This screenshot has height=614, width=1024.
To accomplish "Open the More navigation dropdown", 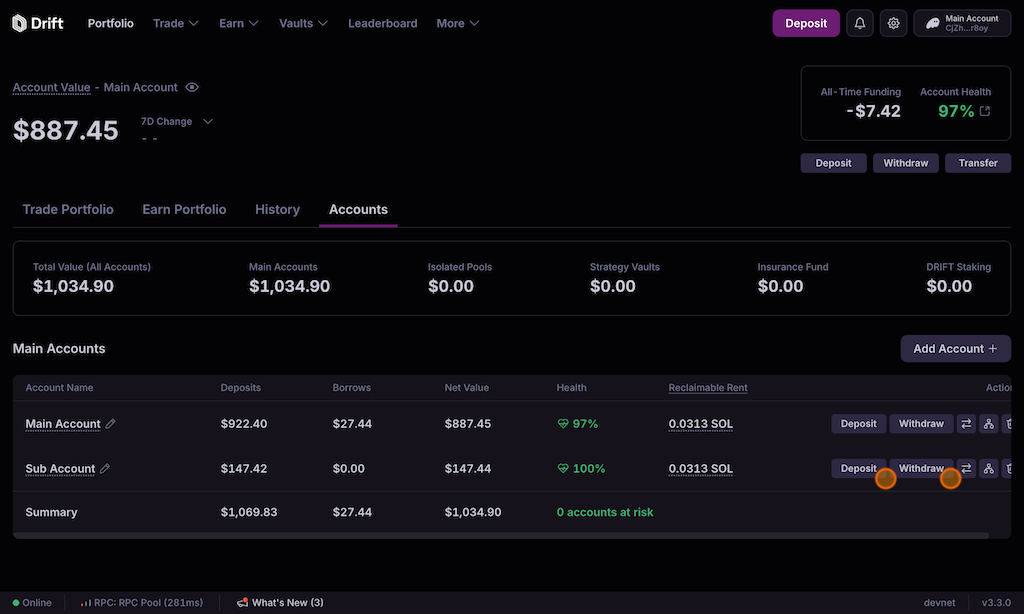I will click(457, 23).
